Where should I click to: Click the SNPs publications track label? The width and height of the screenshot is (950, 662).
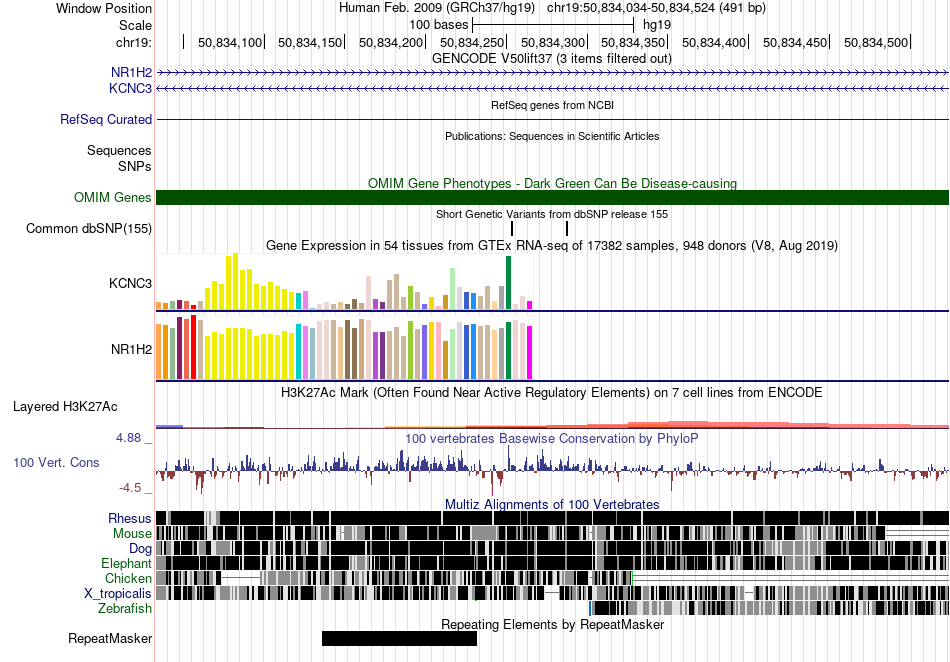tap(135, 166)
